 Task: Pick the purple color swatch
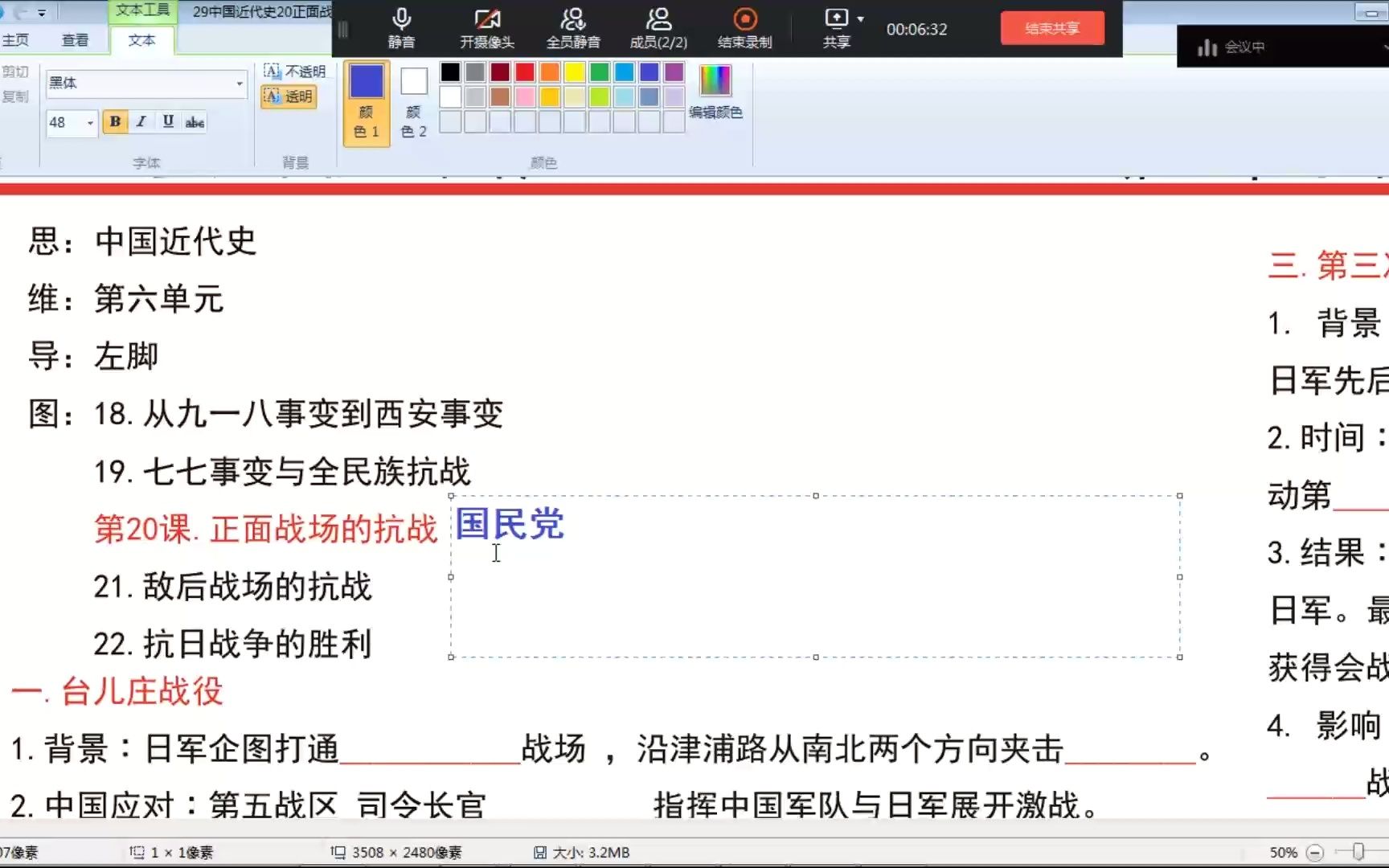[674, 72]
